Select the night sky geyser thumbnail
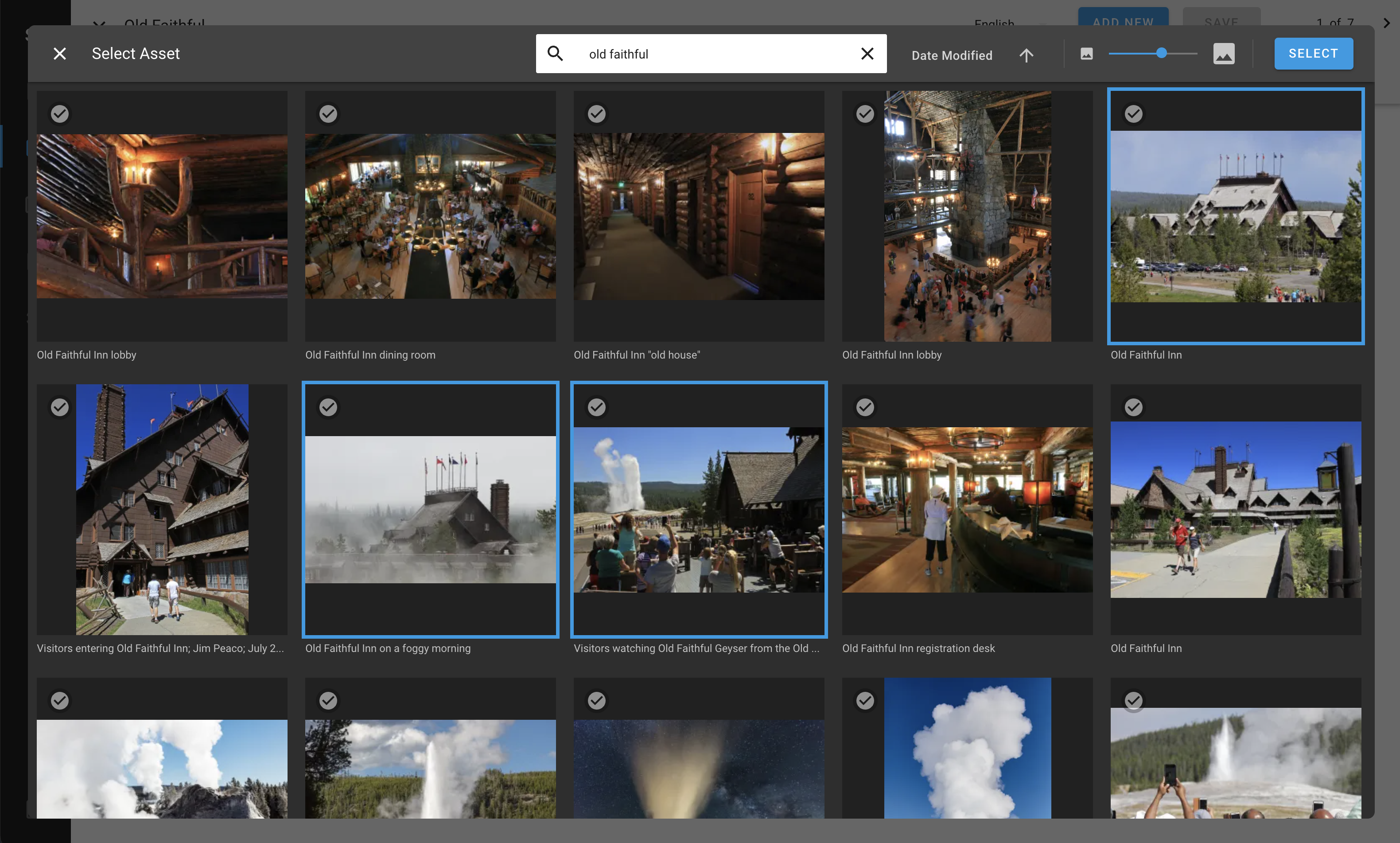This screenshot has height=843, width=1400. [699, 748]
